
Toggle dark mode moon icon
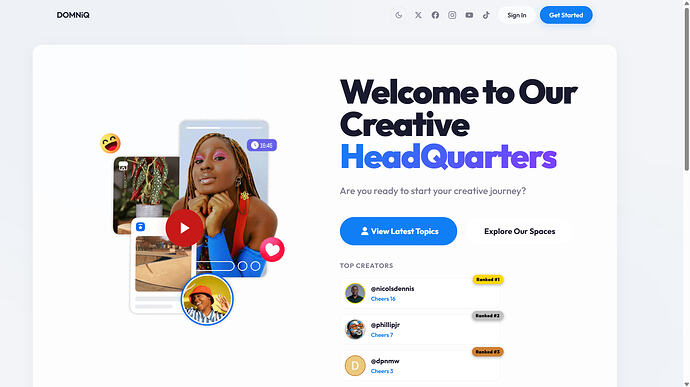(x=399, y=15)
